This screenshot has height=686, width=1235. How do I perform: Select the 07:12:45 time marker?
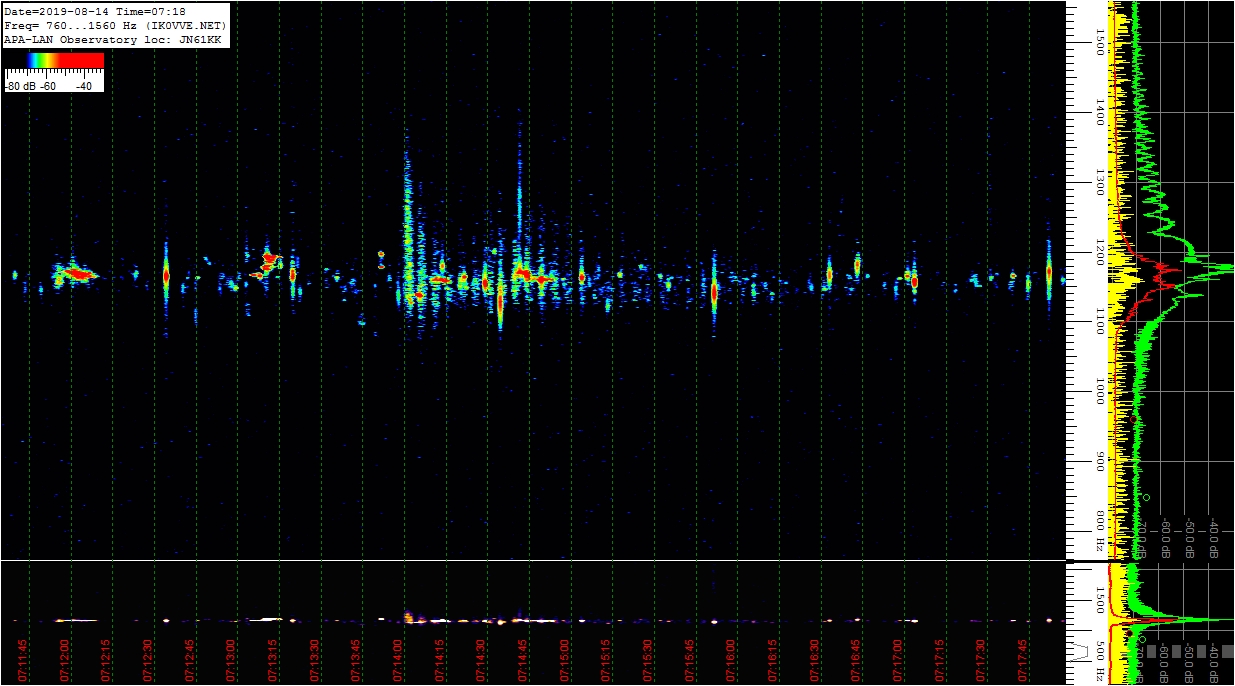[189, 660]
